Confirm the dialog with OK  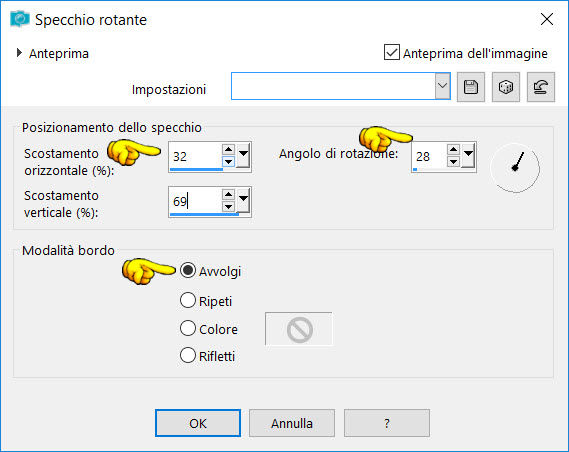point(198,423)
